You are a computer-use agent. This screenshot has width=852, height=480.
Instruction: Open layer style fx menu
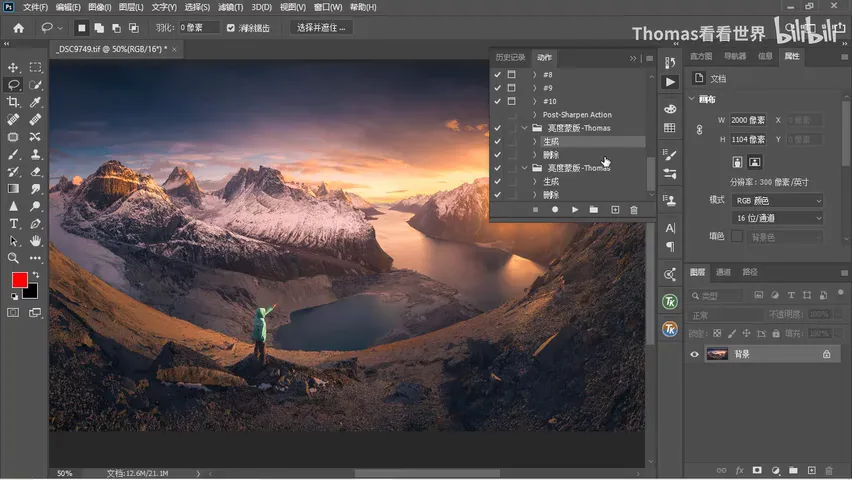tap(739, 470)
